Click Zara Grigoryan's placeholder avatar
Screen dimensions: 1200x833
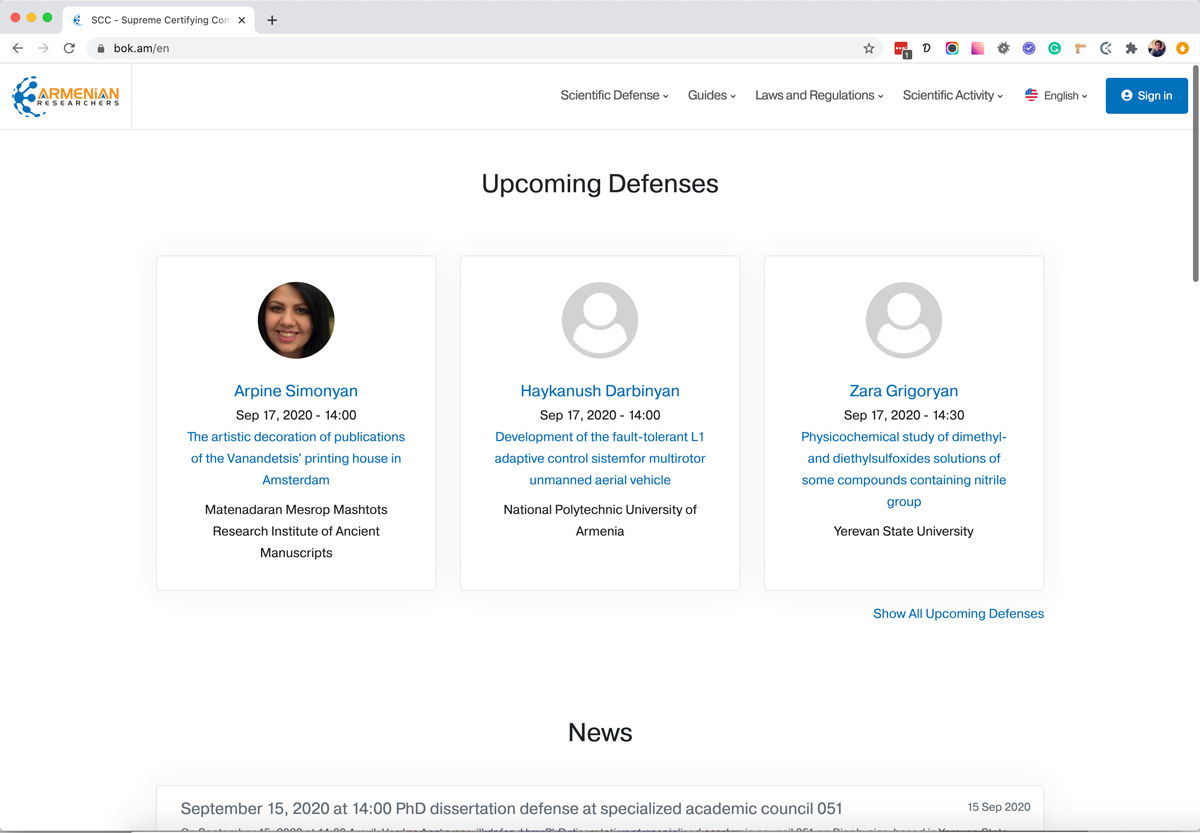(904, 320)
